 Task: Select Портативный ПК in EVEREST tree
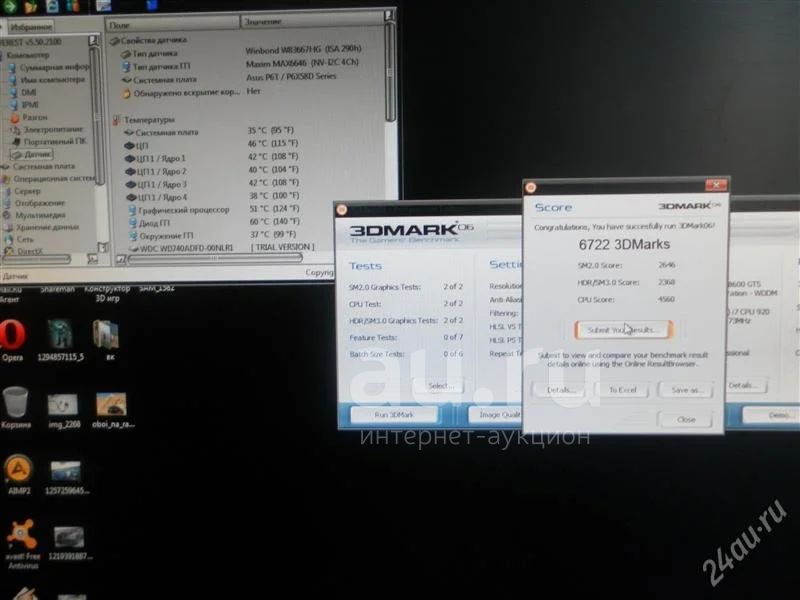coord(49,141)
